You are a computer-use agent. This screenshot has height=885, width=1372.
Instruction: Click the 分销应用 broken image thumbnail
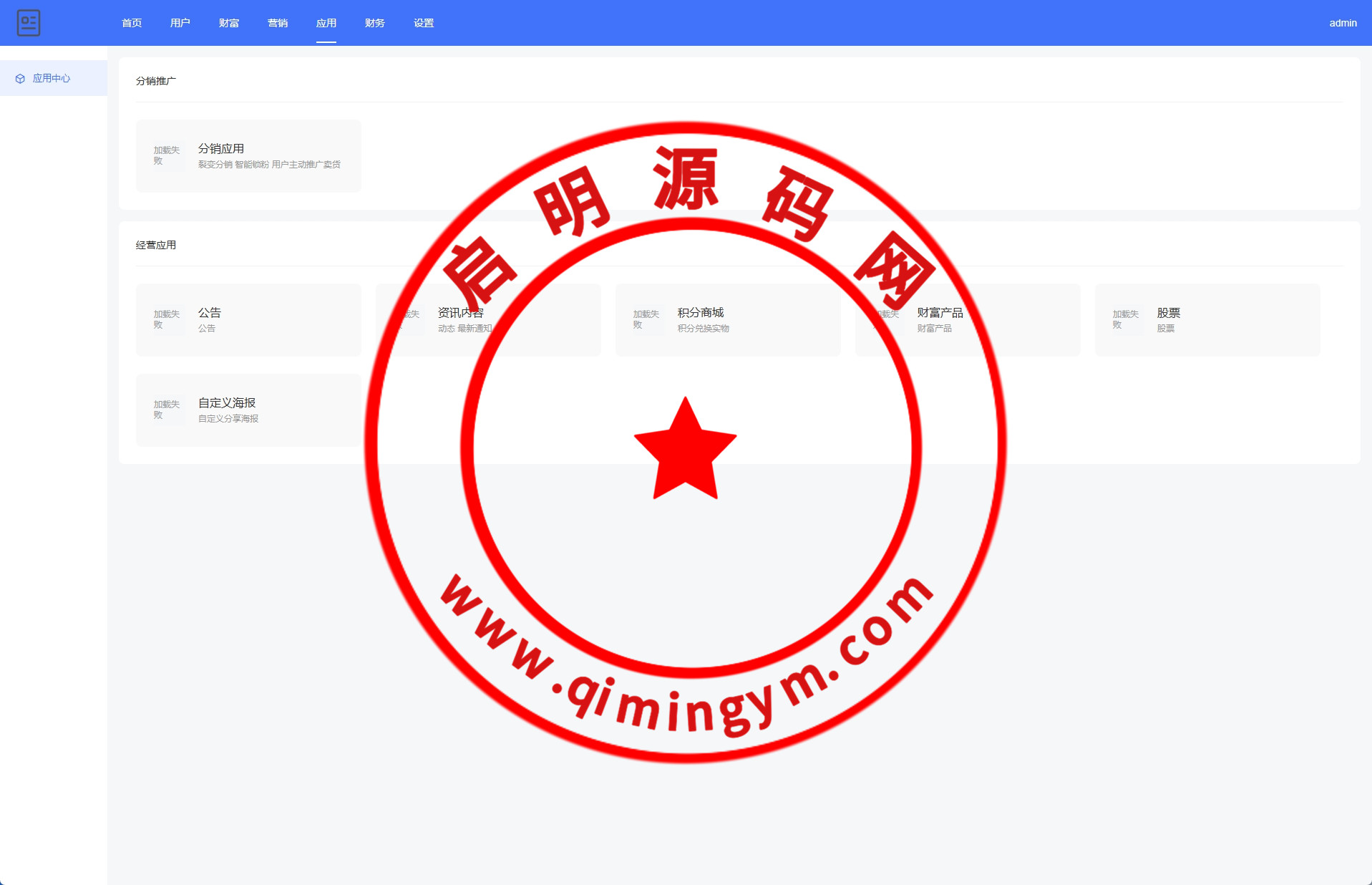pos(167,156)
